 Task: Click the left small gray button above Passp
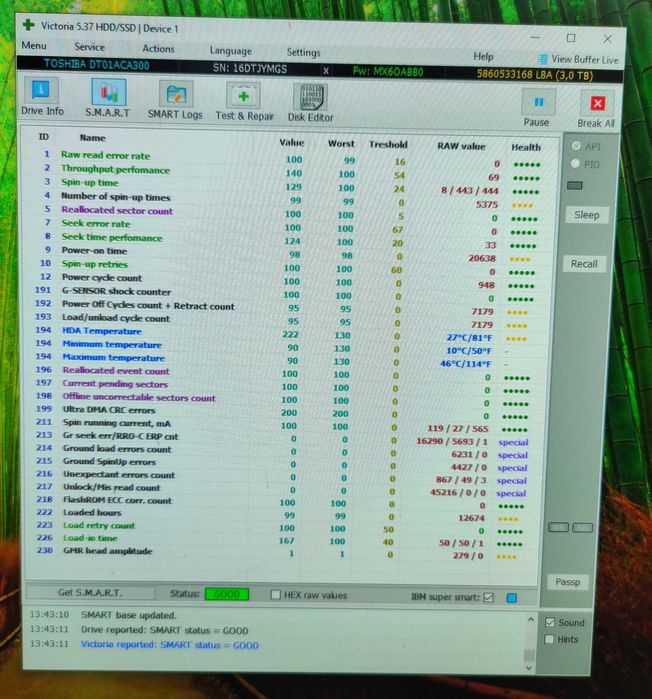pyautogui.click(x=558, y=528)
